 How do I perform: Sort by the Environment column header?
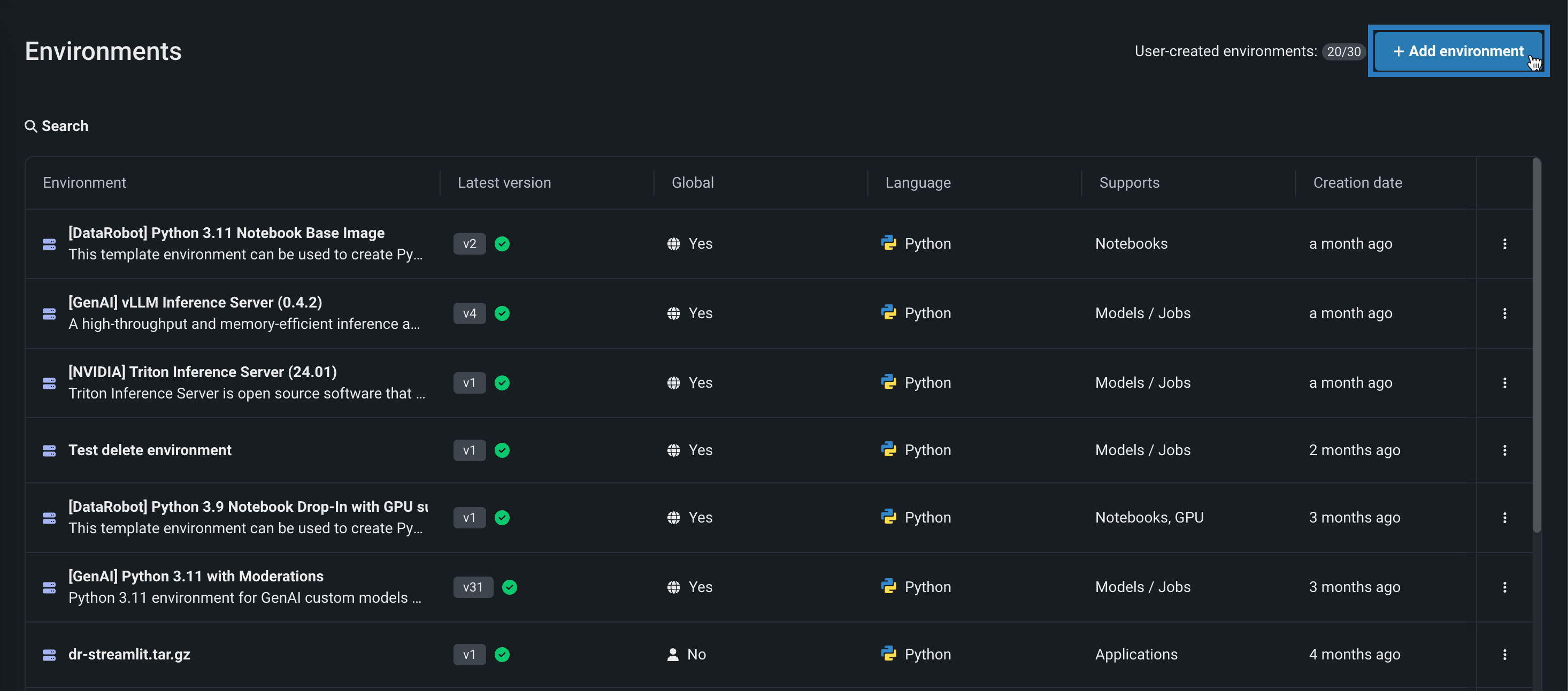(x=84, y=182)
